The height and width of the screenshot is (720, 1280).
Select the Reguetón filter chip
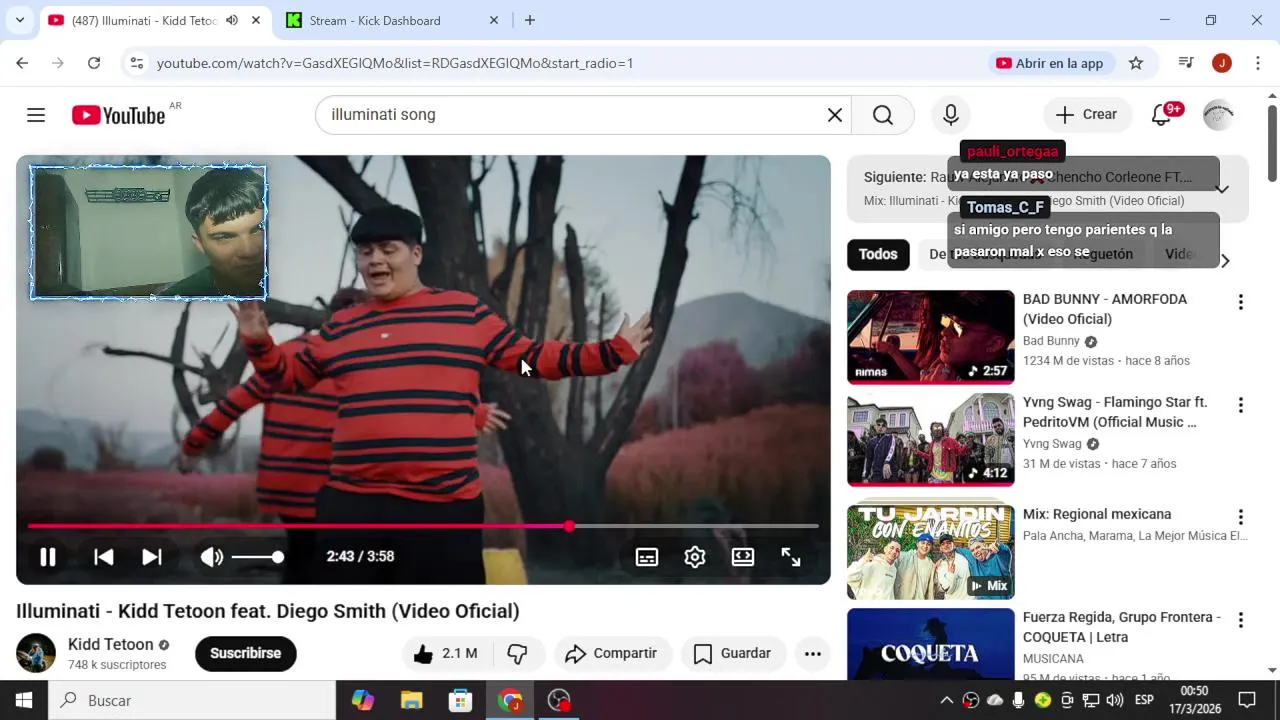(x=1103, y=254)
